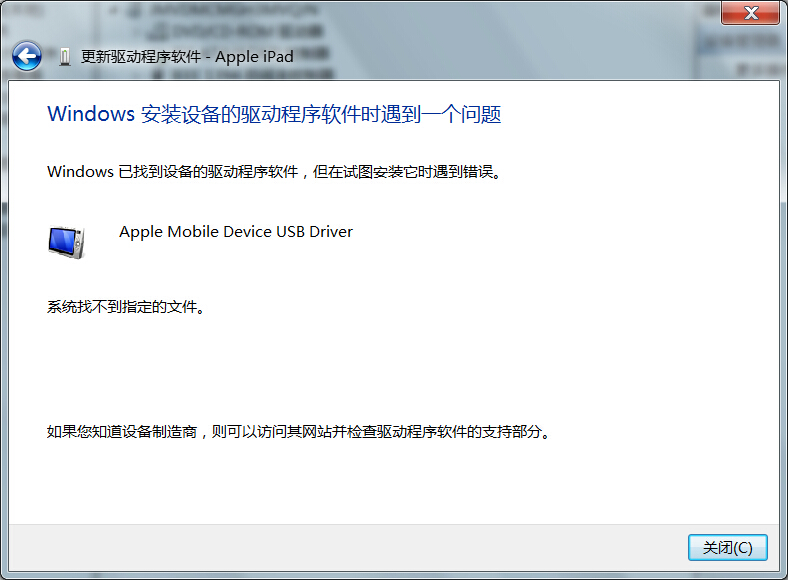Click the sentence 'Windows 已找到设备的驱动程序软件'
788x580 pixels.
click(172, 172)
